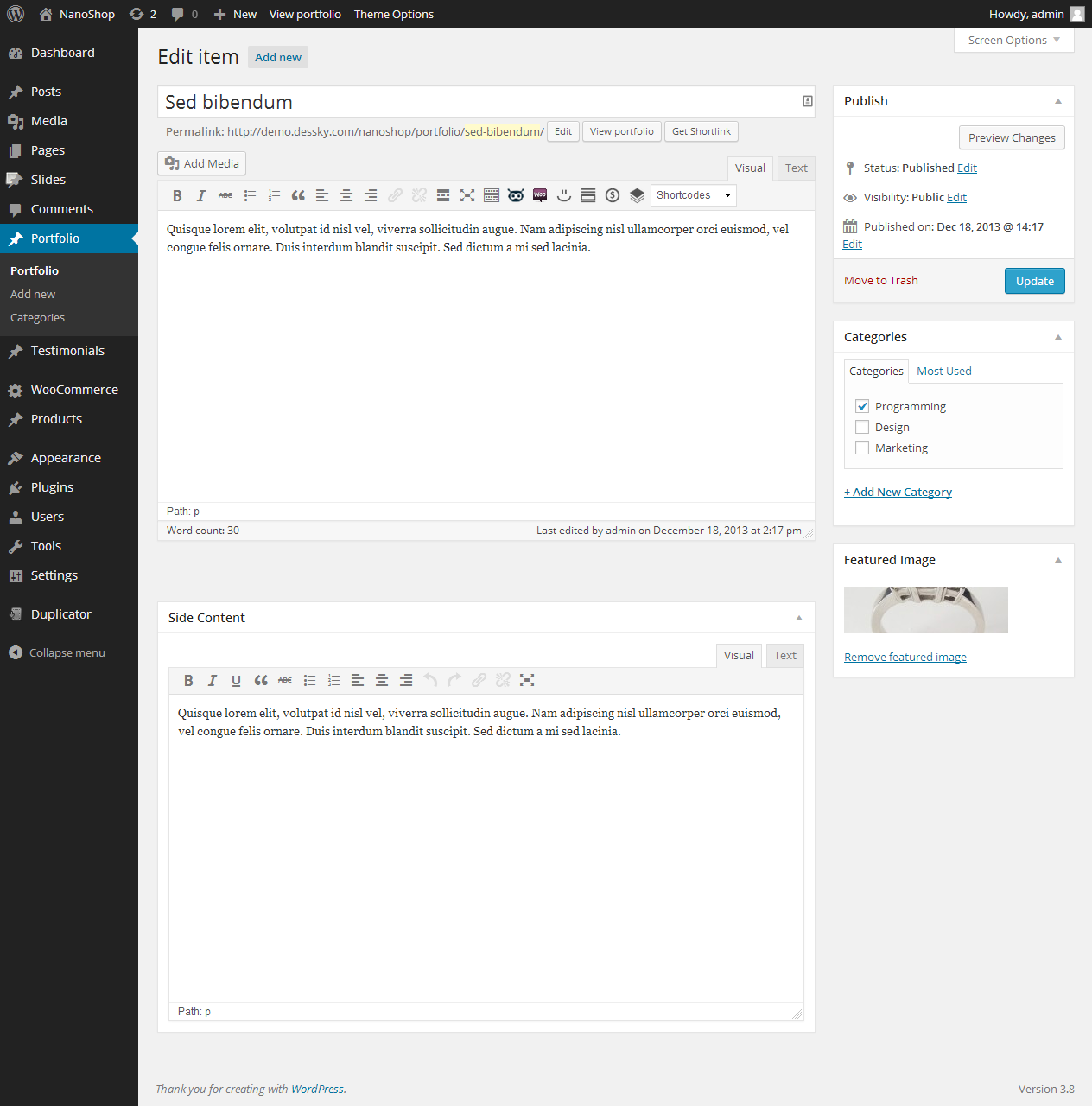The width and height of the screenshot is (1092, 1106).
Task: Click Remove featured image link
Action: [905, 658]
